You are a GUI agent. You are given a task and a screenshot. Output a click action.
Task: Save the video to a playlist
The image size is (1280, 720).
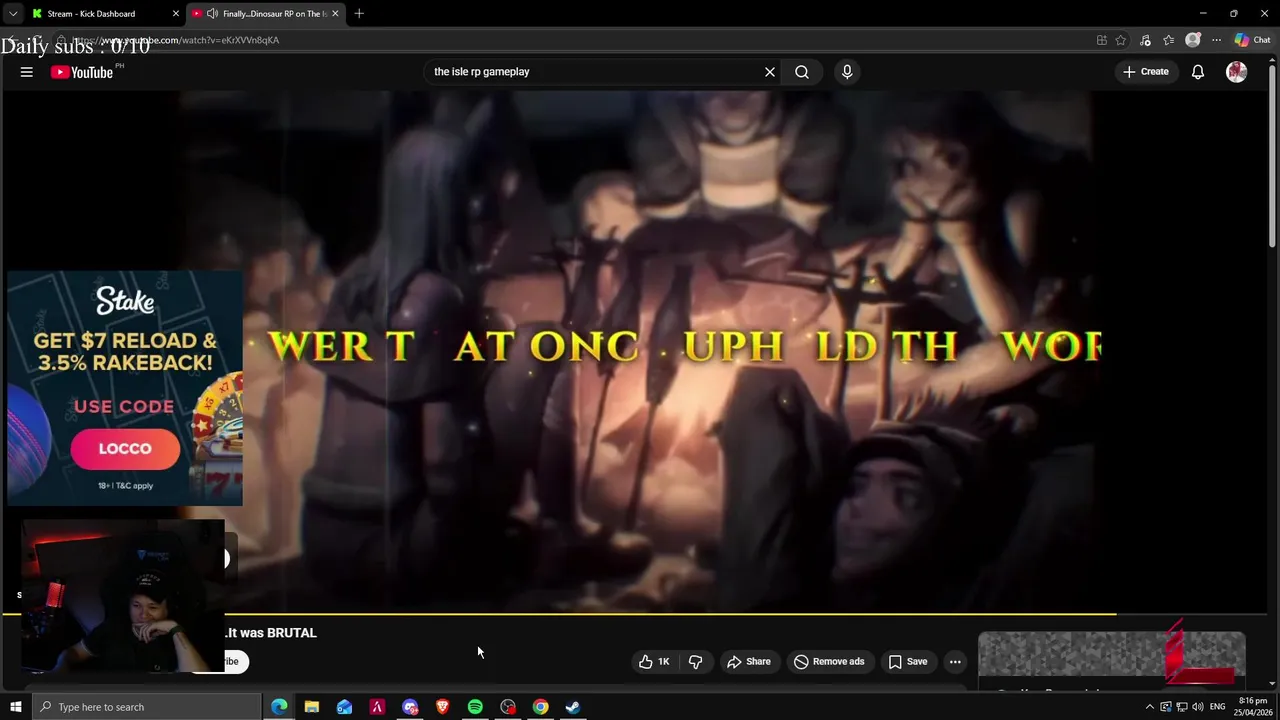(908, 661)
